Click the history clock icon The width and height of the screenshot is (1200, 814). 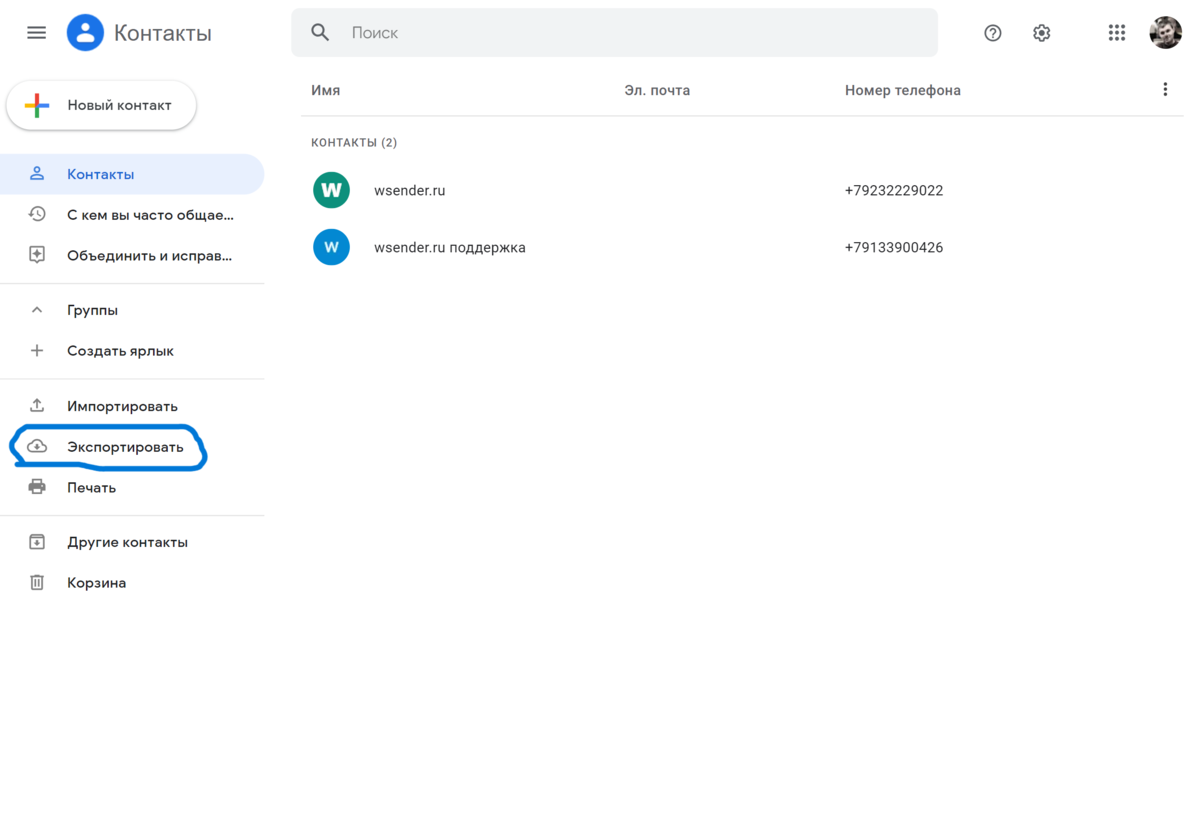click(x=37, y=214)
